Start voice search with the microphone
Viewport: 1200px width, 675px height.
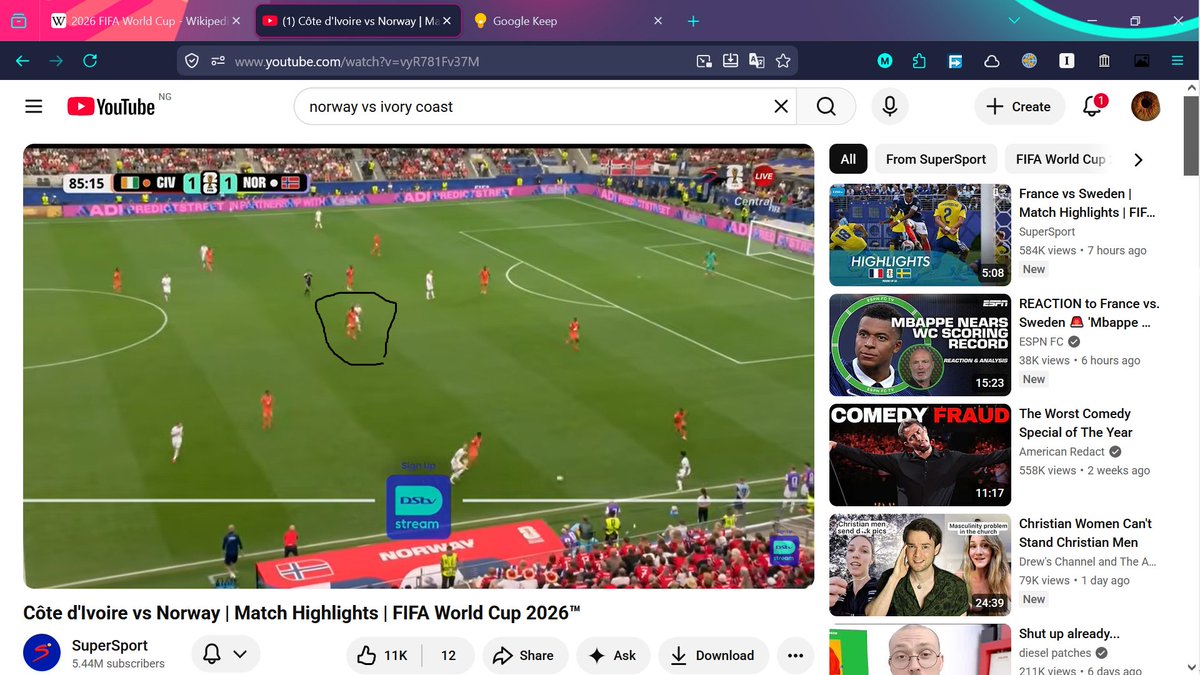coord(889,107)
